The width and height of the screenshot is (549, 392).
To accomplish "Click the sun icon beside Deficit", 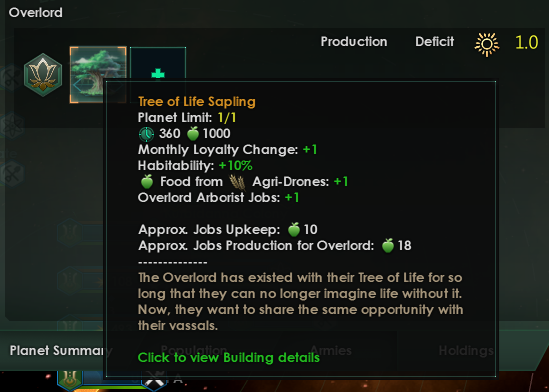I will 487,44.
